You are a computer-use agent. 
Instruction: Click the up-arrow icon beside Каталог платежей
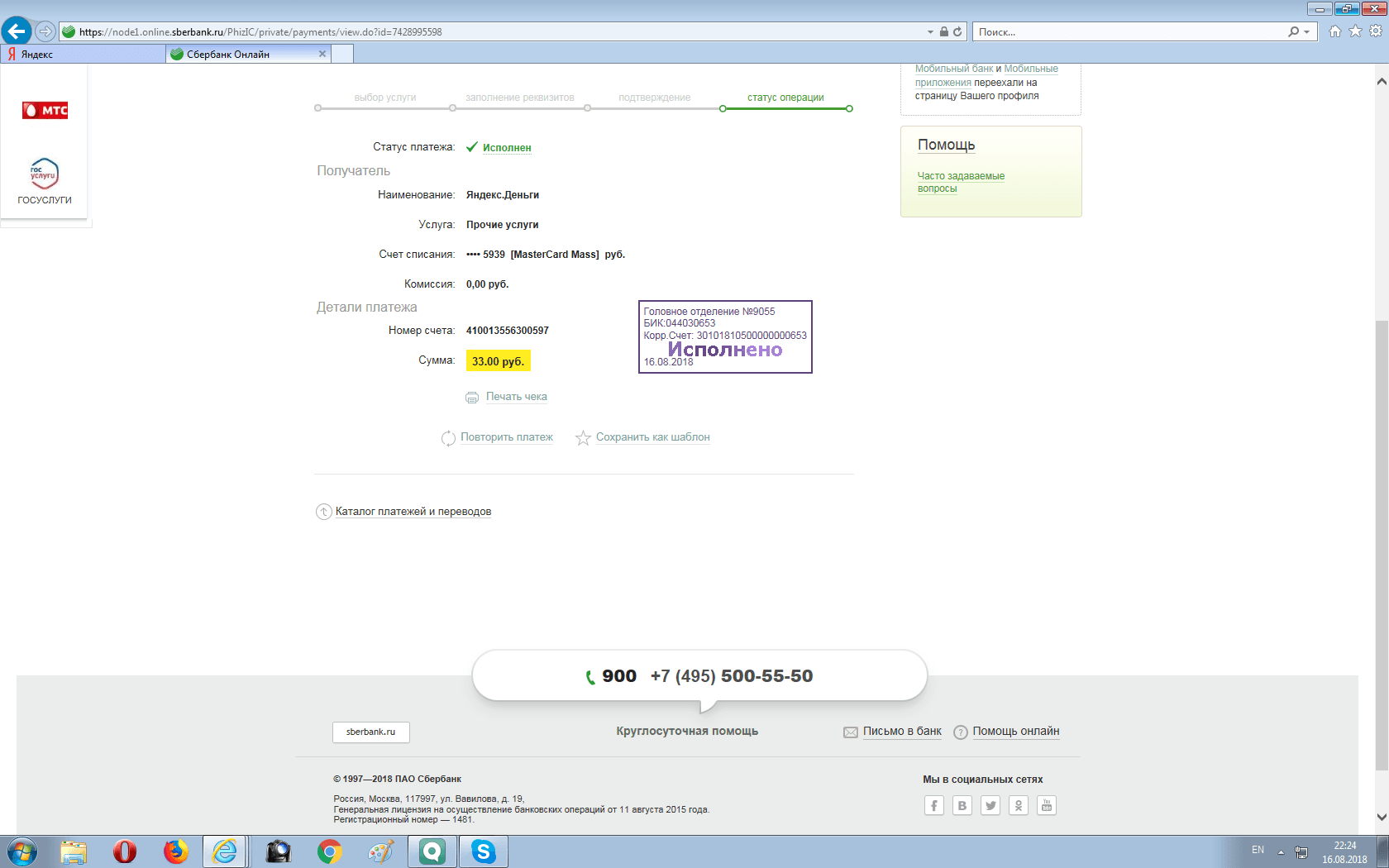pyautogui.click(x=324, y=512)
